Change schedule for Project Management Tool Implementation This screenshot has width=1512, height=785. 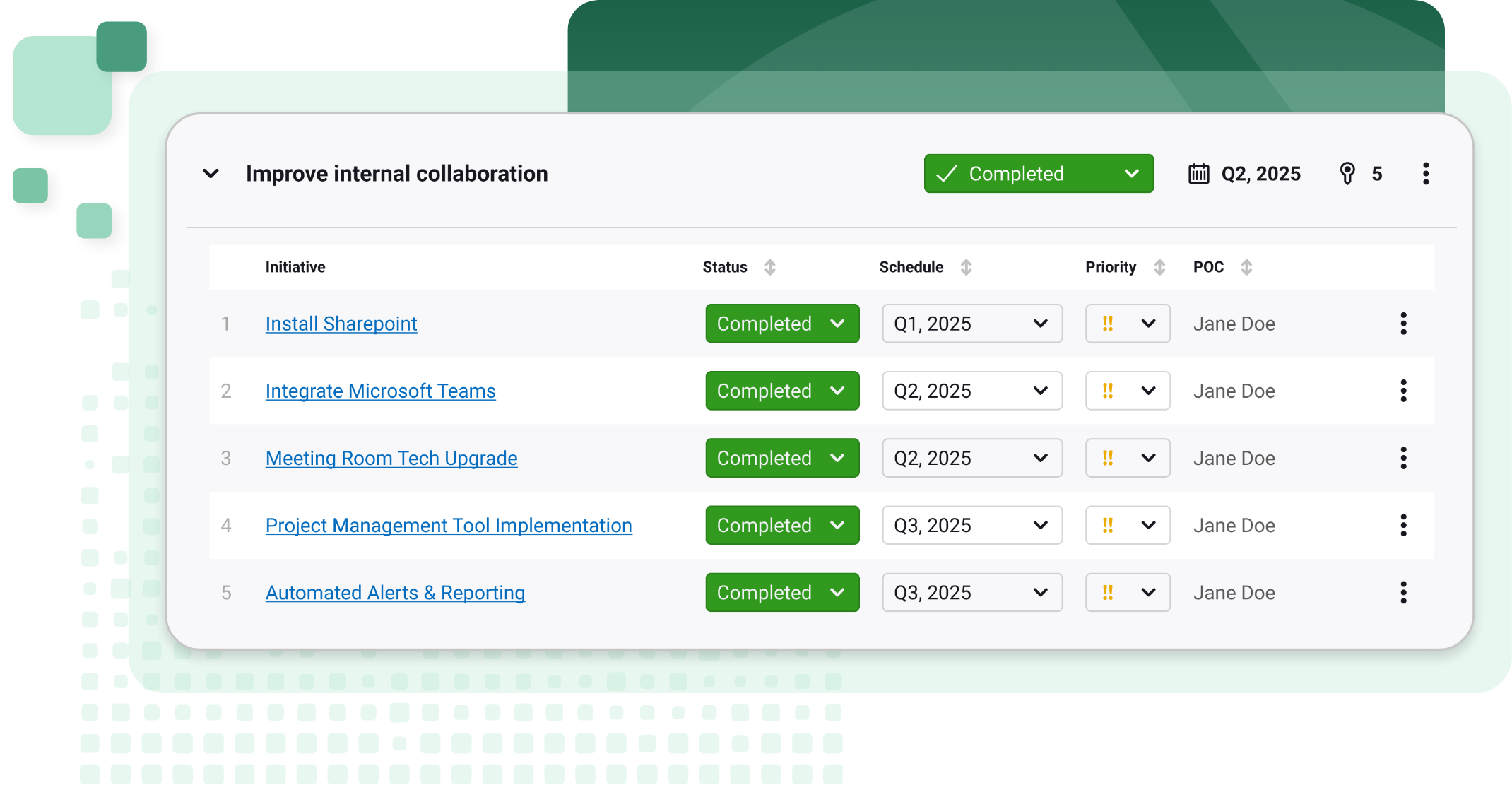pos(971,525)
